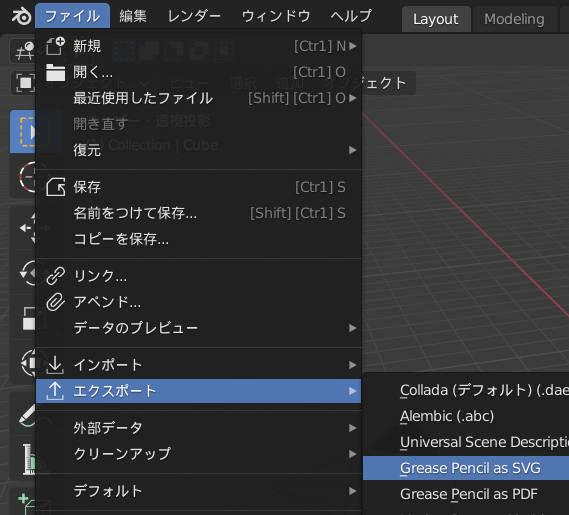Expand the 外部データ submenu
The width and height of the screenshot is (569, 515).
coord(198,428)
